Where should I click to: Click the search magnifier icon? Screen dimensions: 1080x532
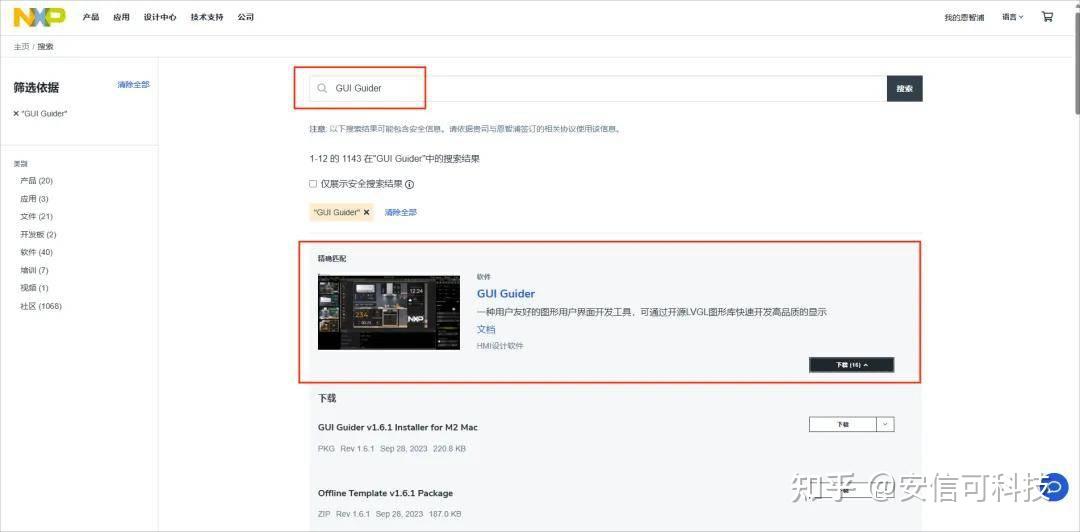pyautogui.click(x=322, y=88)
